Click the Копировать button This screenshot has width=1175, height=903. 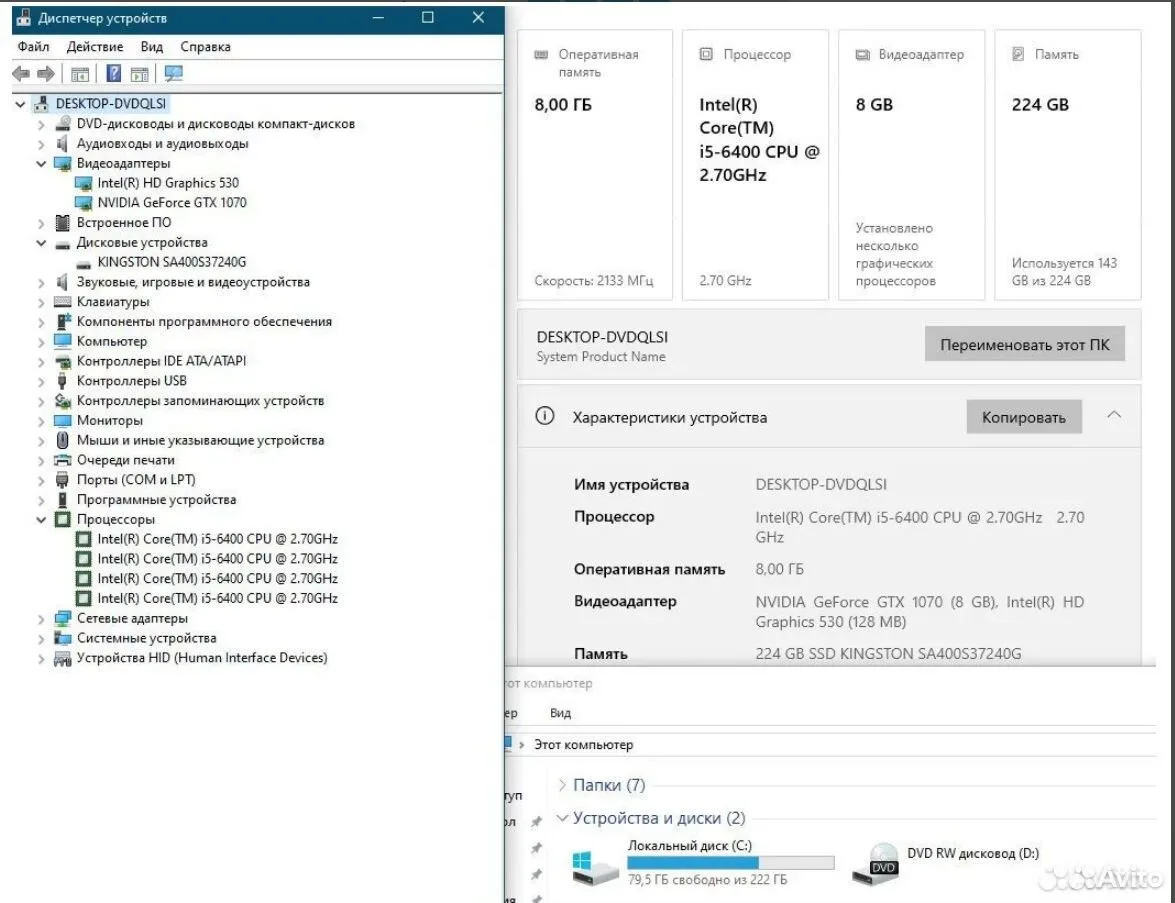tap(1024, 417)
